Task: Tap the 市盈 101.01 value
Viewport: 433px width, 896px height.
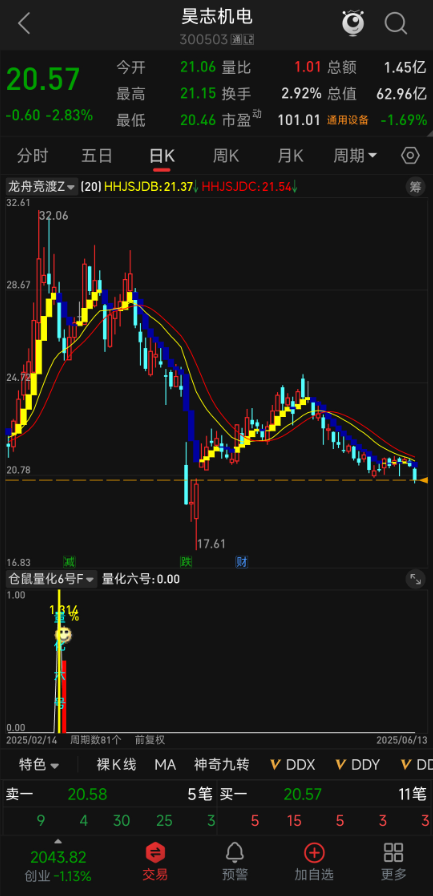Action: (x=300, y=121)
